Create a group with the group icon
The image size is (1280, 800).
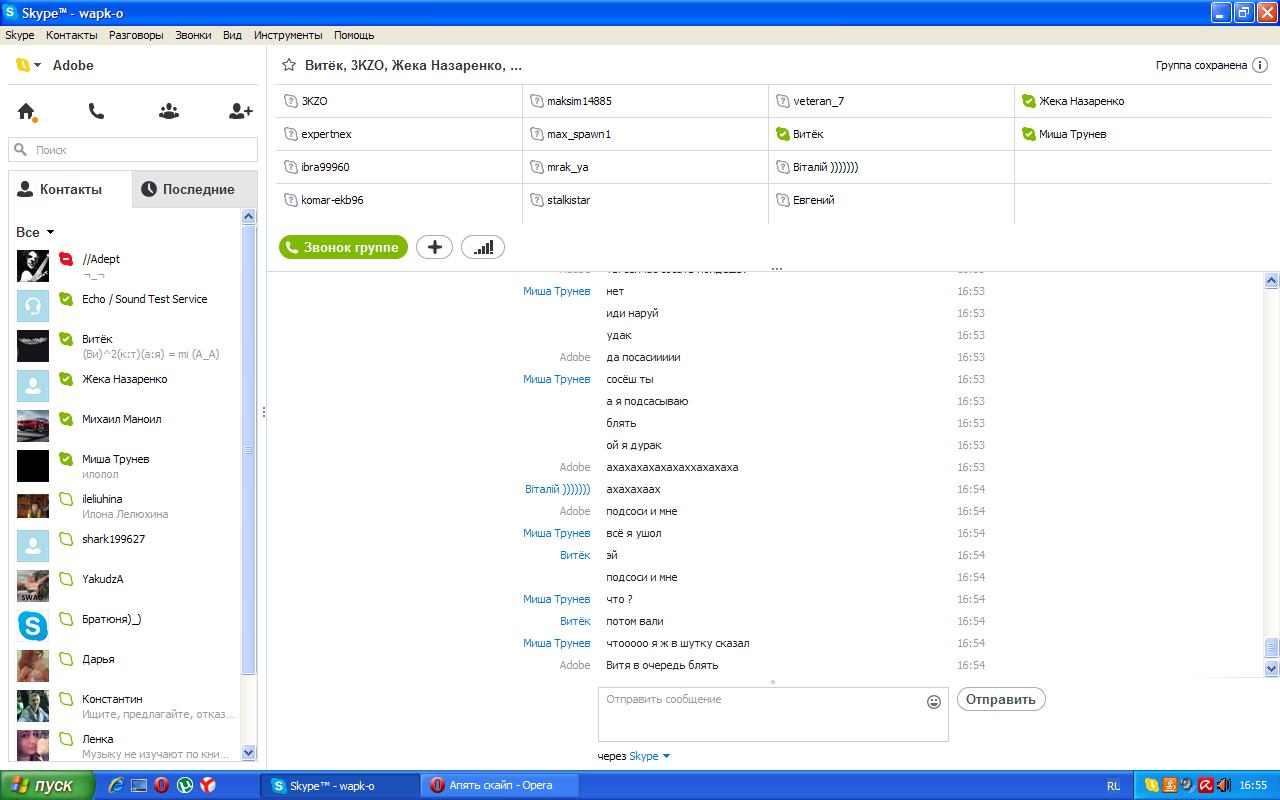pos(169,112)
